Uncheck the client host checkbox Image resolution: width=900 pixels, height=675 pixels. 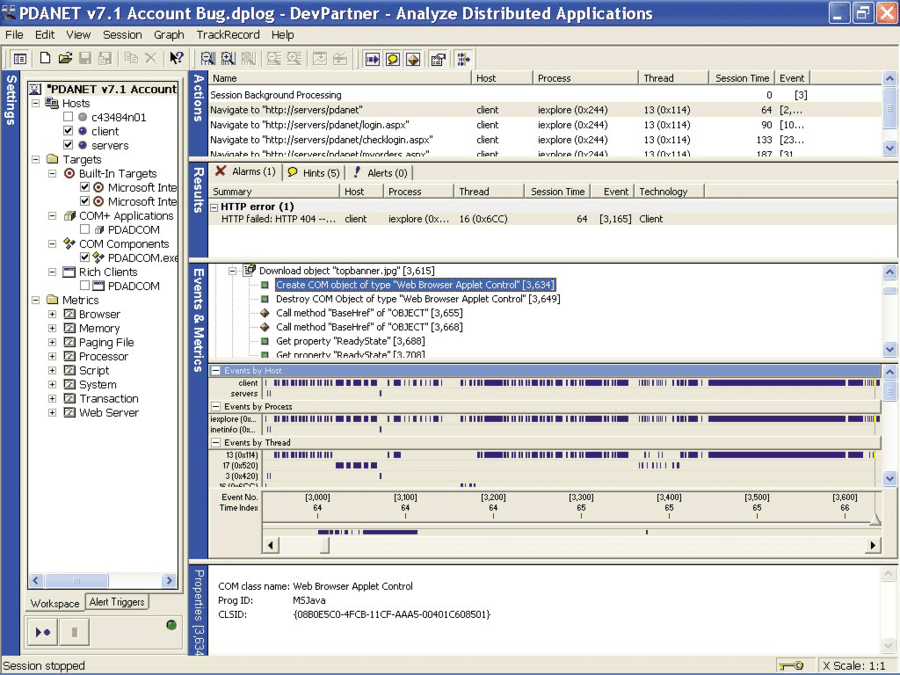point(68,131)
